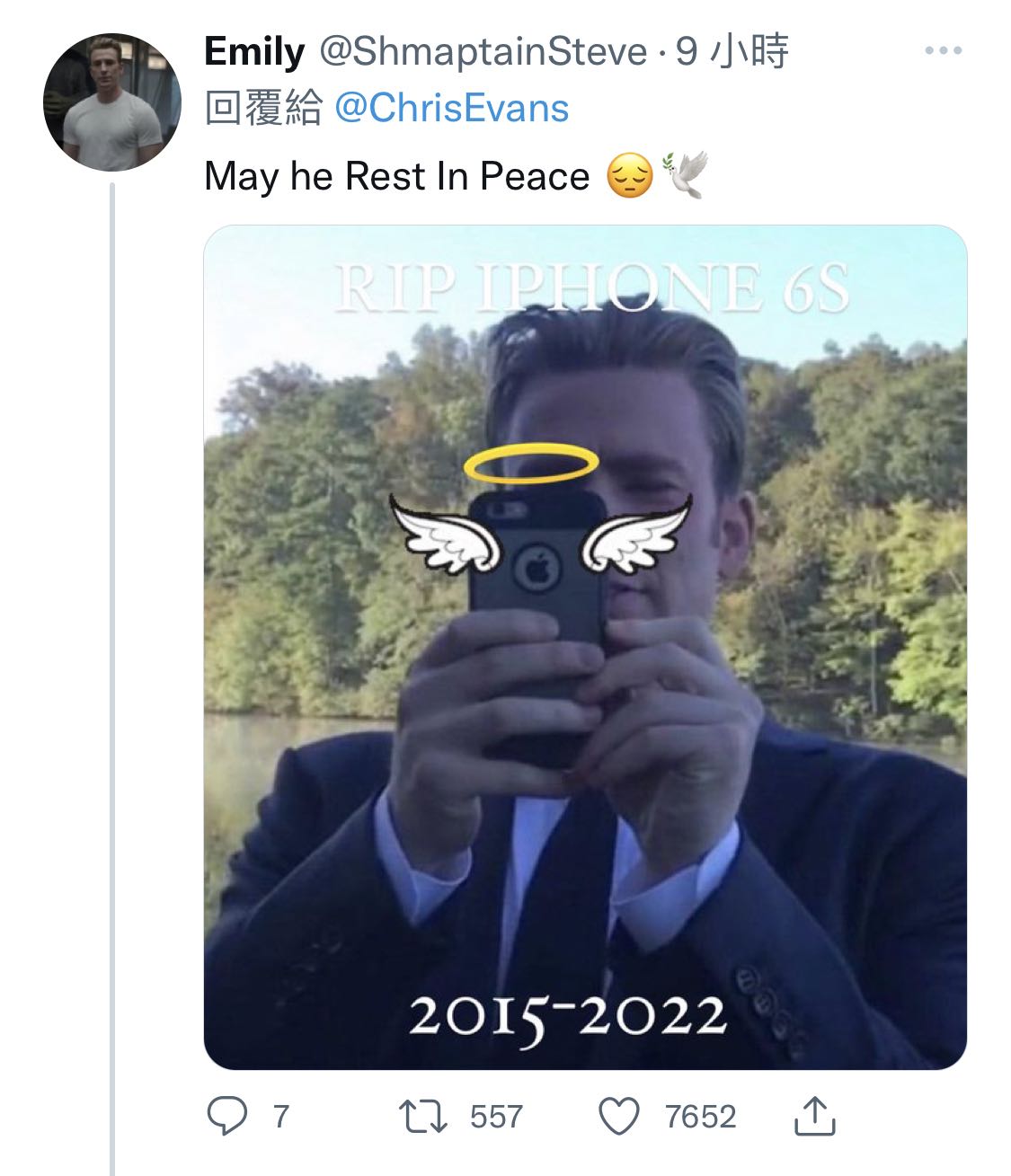This screenshot has width=1011, height=1176.
Task: Tap the share upload icon
Action: [815, 1116]
